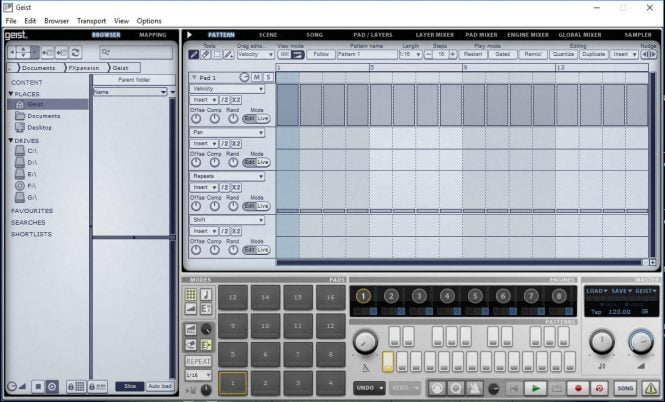
Task: Click the Remix button
Action: (x=533, y=54)
